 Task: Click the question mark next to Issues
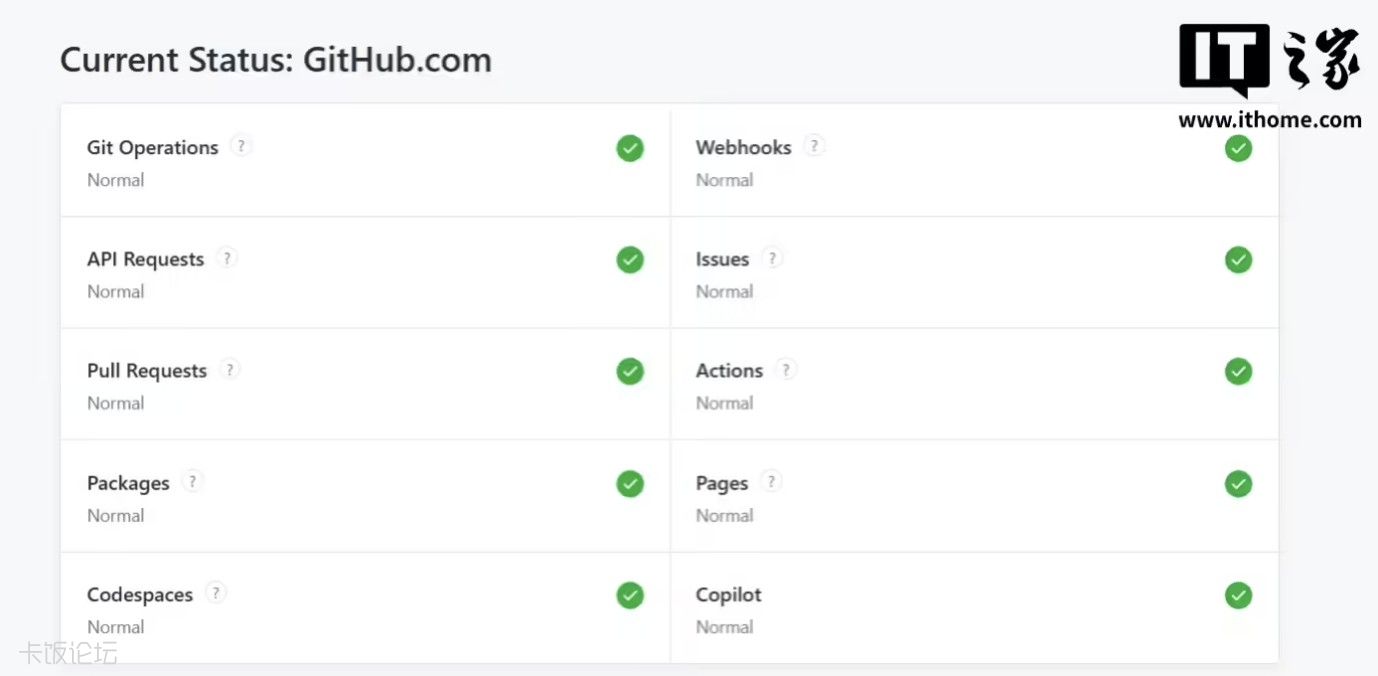pyautogui.click(x=772, y=258)
